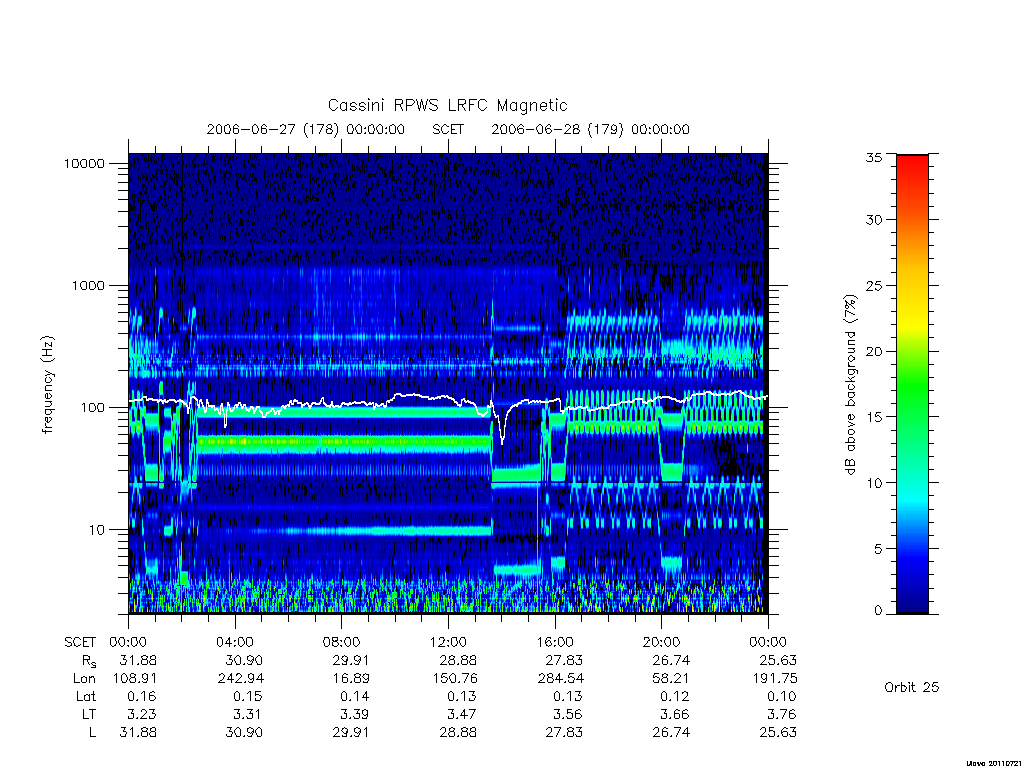Click the '5' colorbar tick label

tap(877, 549)
